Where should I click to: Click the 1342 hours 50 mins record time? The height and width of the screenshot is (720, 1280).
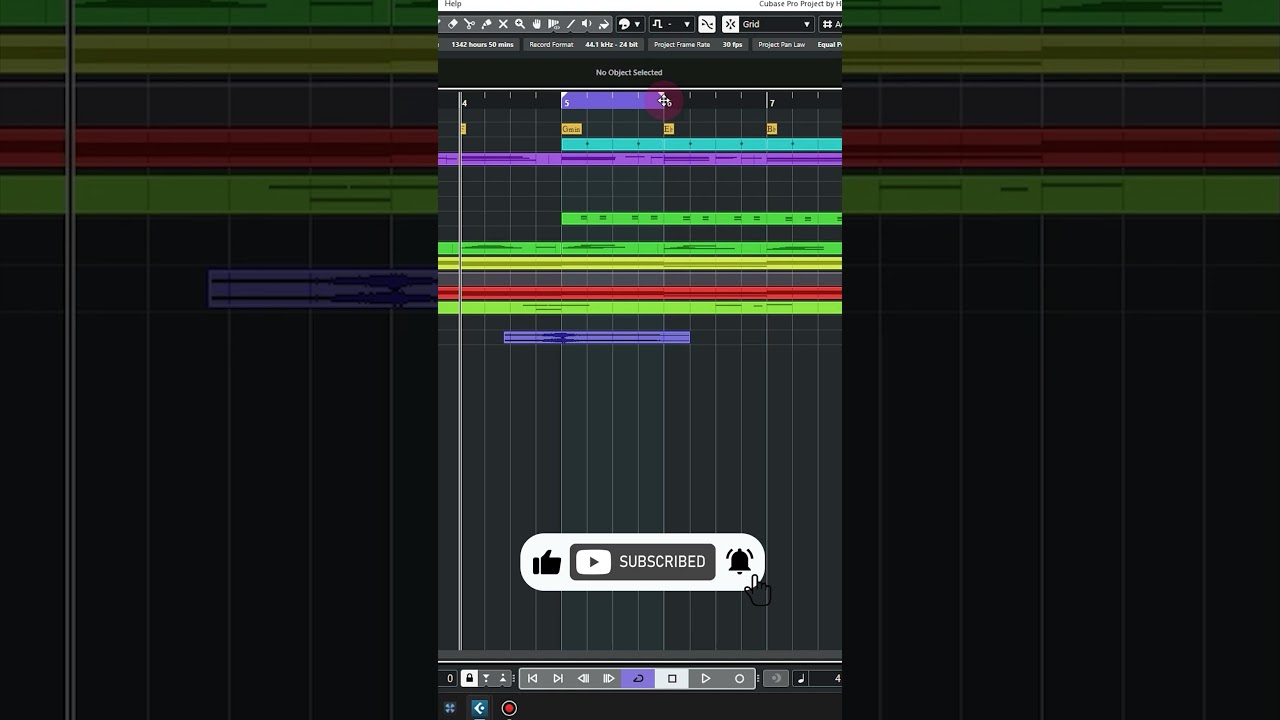pos(482,45)
